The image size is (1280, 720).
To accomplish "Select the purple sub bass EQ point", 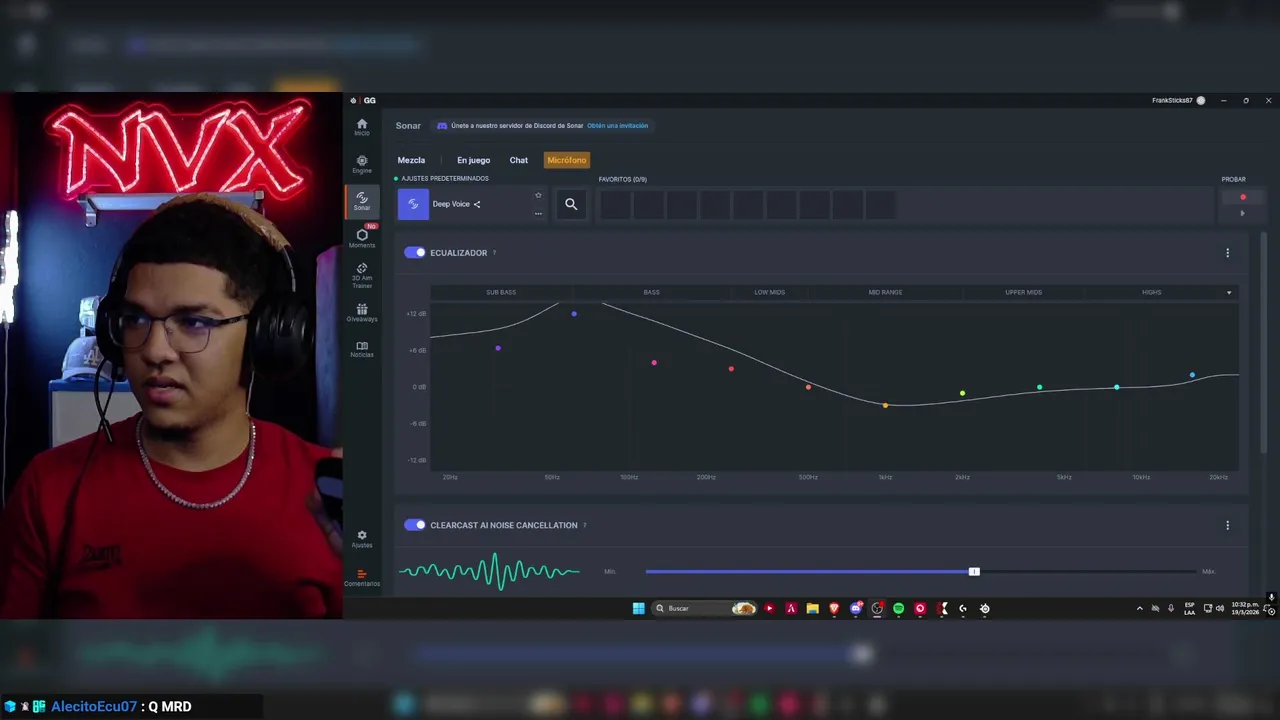I will pyautogui.click(x=498, y=348).
